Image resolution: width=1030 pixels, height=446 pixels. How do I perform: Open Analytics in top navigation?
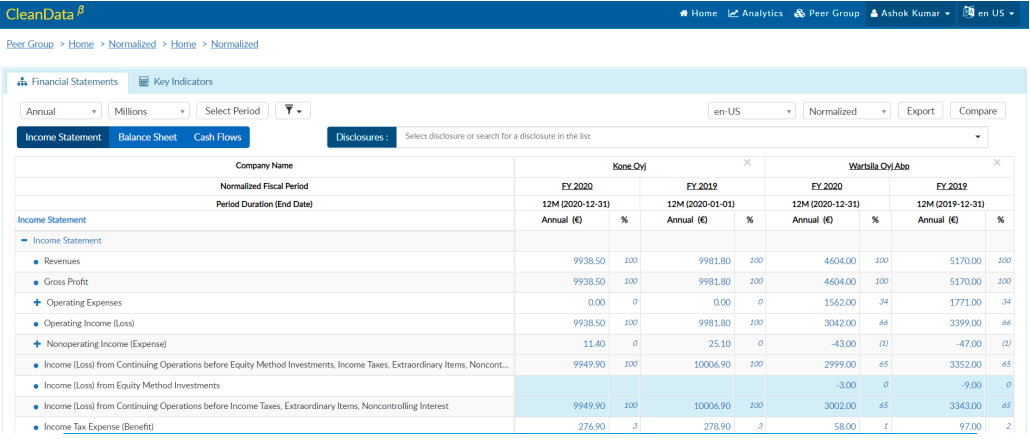[x=755, y=13]
